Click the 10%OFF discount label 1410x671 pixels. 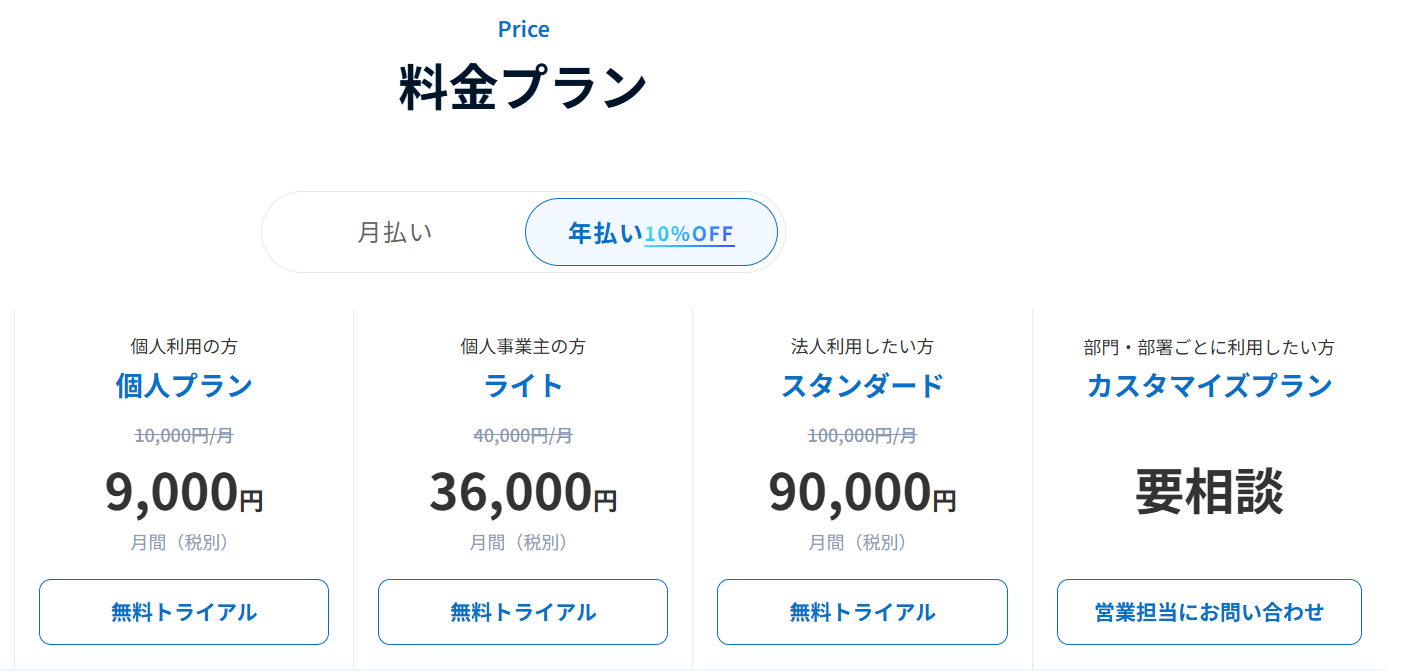[x=689, y=234]
